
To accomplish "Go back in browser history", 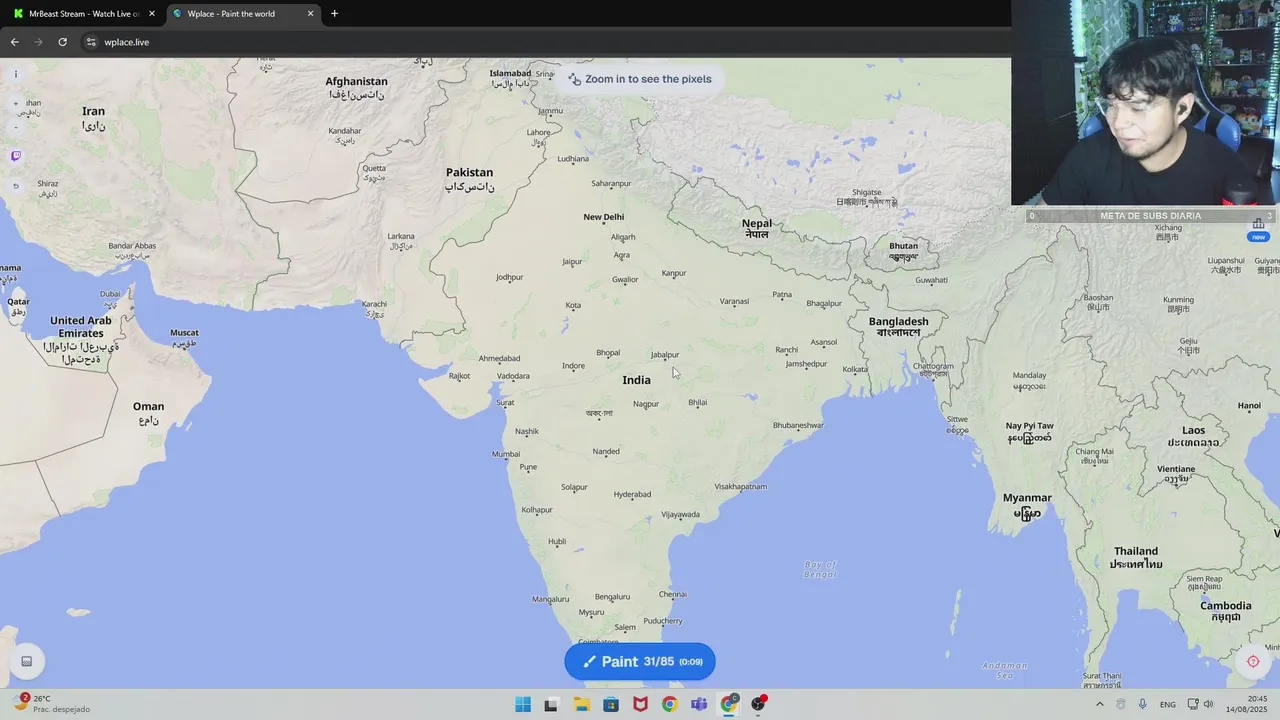I will click(14, 42).
